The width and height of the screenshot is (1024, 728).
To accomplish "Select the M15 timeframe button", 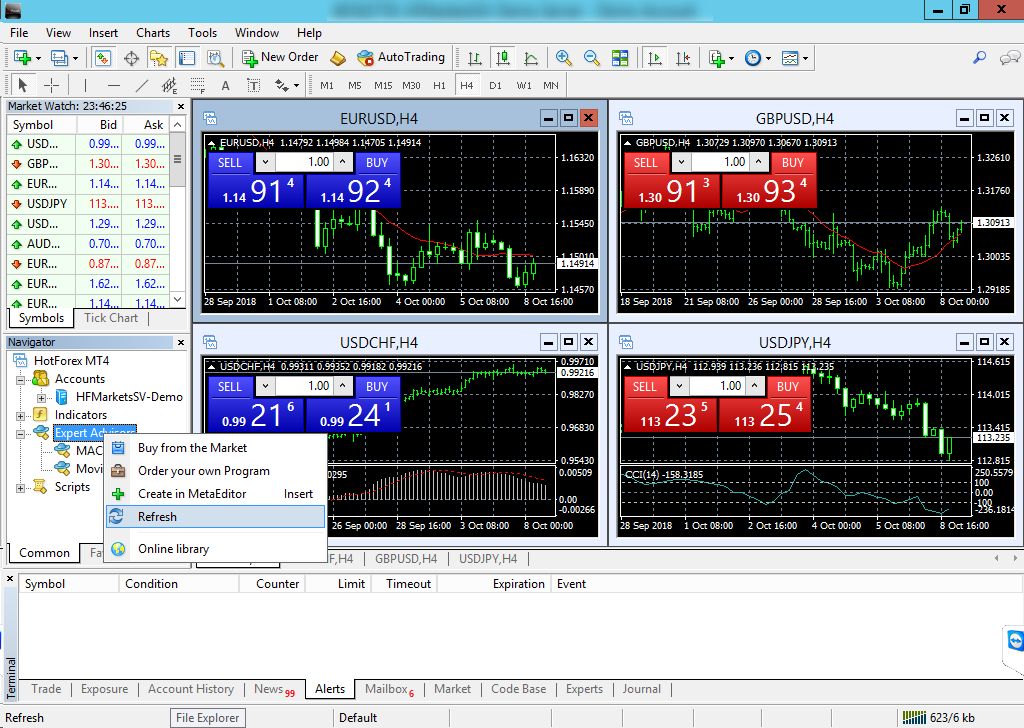I will click(383, 85).
